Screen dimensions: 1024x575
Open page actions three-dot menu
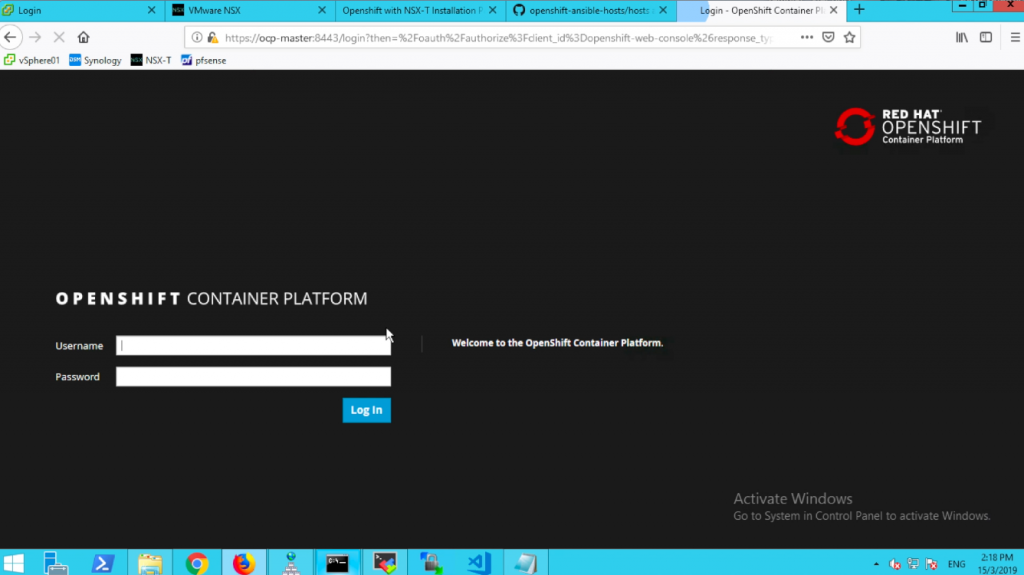click(807, 37)
